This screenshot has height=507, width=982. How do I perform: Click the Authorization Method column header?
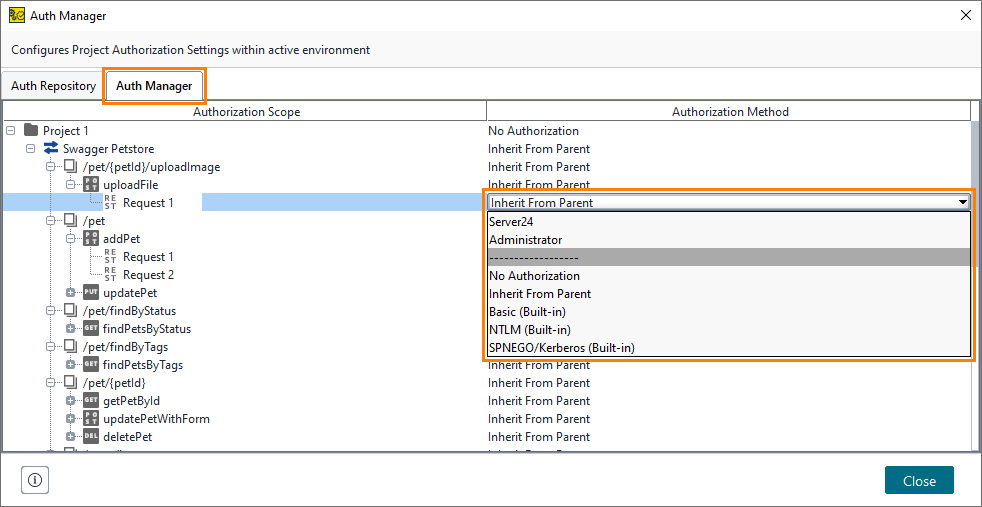730,112
